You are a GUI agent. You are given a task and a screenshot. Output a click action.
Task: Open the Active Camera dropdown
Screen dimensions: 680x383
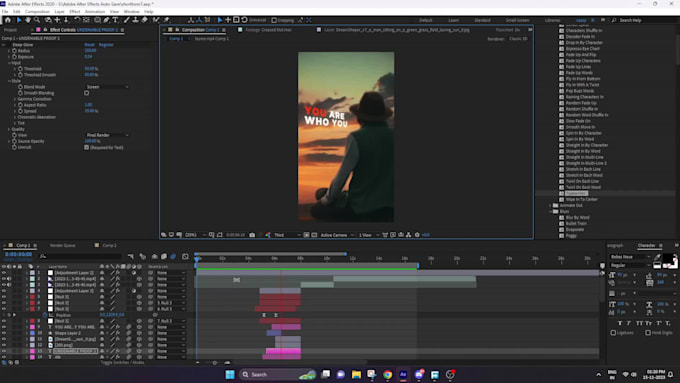337,235
